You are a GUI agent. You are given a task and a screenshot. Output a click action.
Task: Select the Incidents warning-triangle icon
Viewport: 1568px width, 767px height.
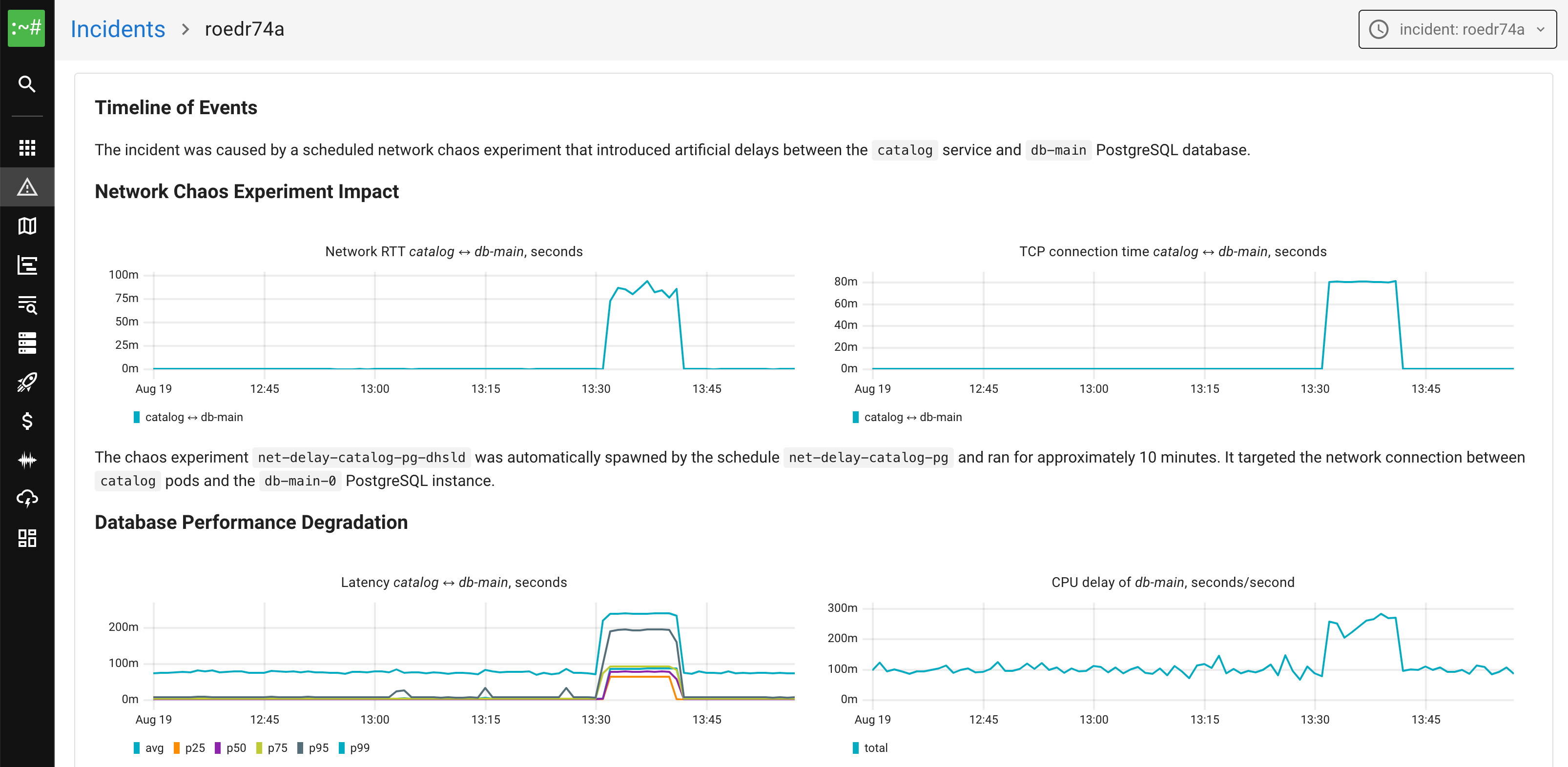click(27, 187)
